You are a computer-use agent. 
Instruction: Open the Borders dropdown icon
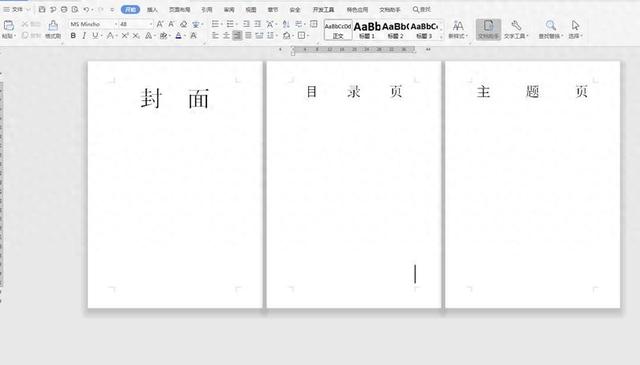[x=302, y=36]
